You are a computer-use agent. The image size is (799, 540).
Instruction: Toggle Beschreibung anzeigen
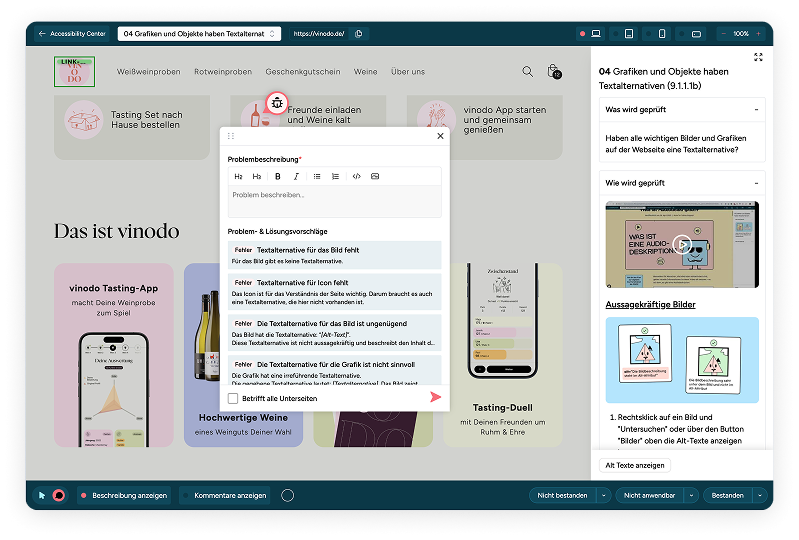tap(124, 495)
